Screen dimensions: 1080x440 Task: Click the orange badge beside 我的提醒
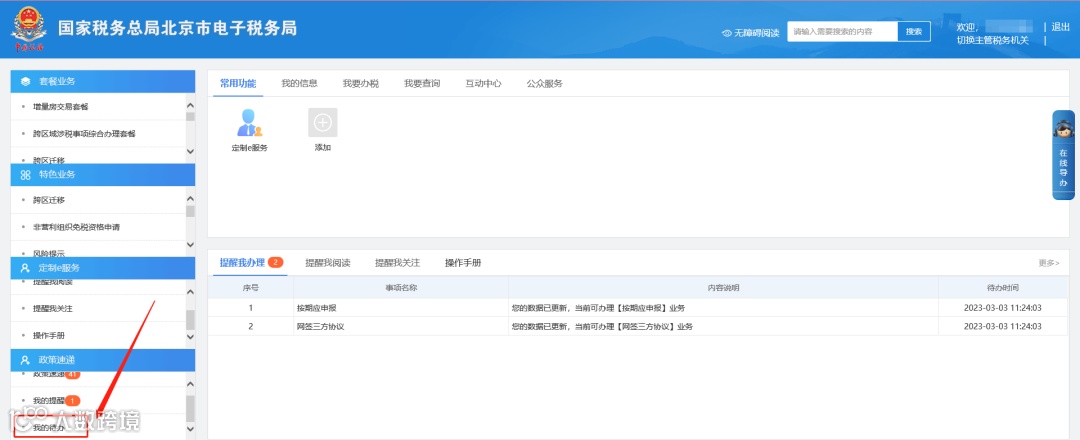click(x=73, y=400)
